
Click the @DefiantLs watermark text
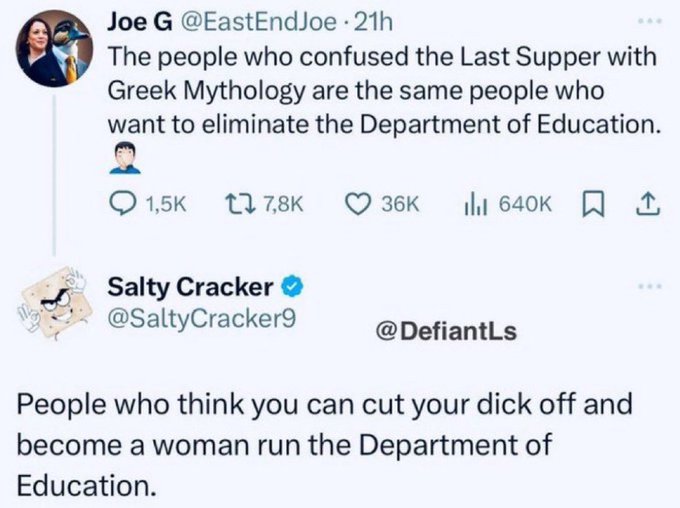coord(446,332)
